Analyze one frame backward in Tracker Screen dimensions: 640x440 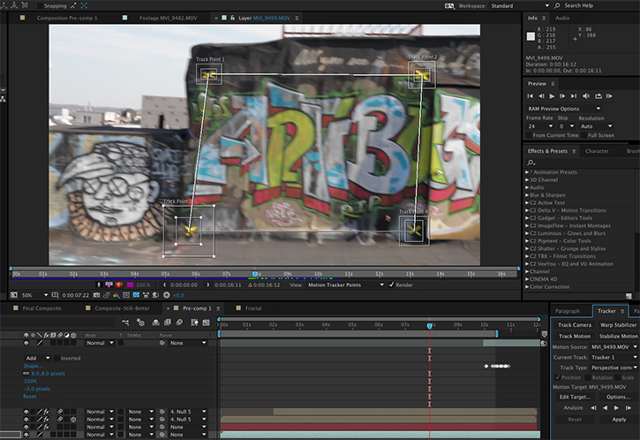point(593,408)
